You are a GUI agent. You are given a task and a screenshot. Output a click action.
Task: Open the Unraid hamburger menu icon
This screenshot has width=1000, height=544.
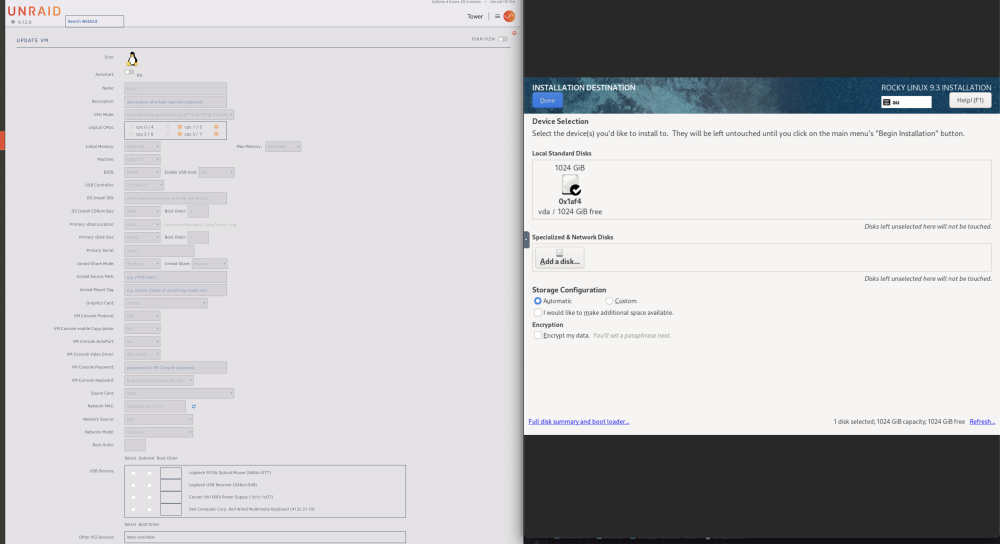point(497,16)
